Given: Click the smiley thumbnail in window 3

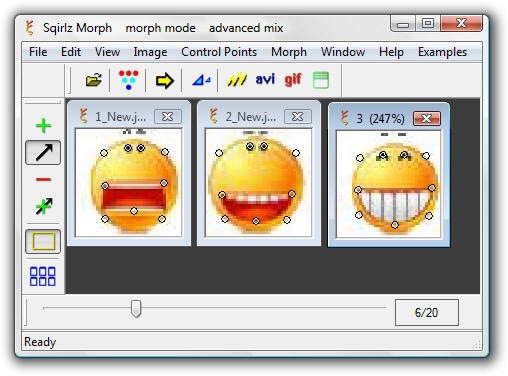Looking at the screenshot, I should [x=389, y=184].
